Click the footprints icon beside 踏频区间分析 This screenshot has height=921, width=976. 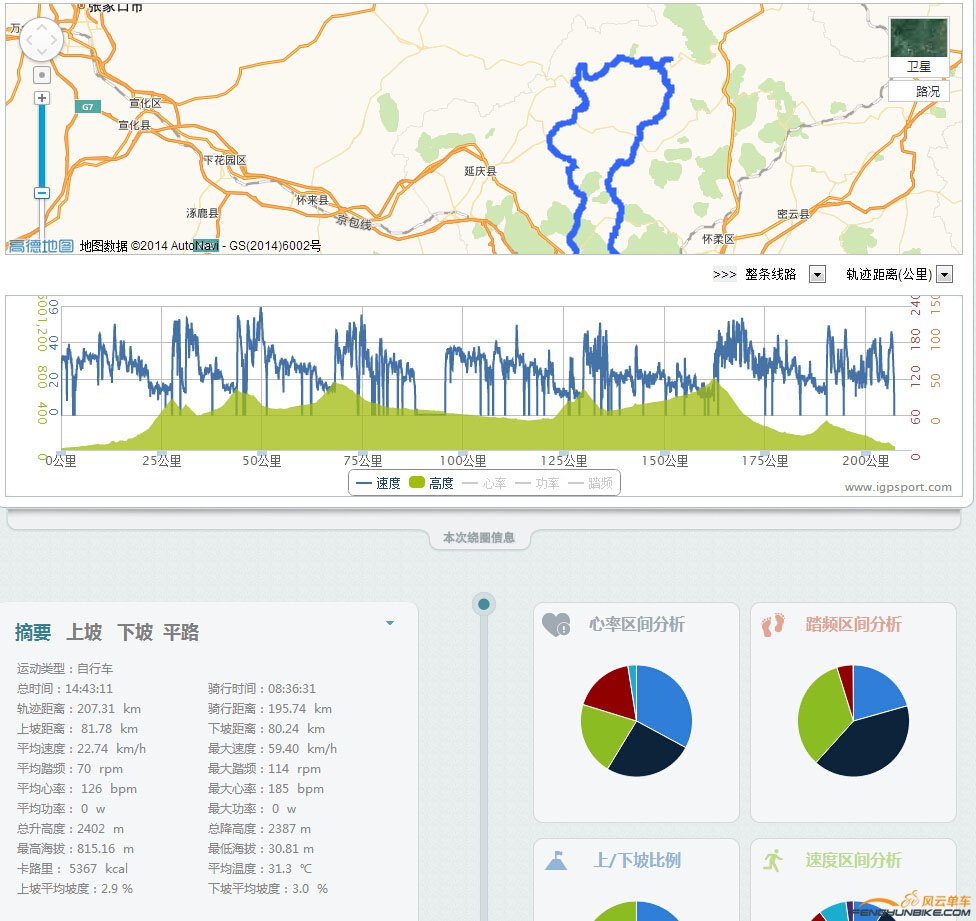point(774,624)
